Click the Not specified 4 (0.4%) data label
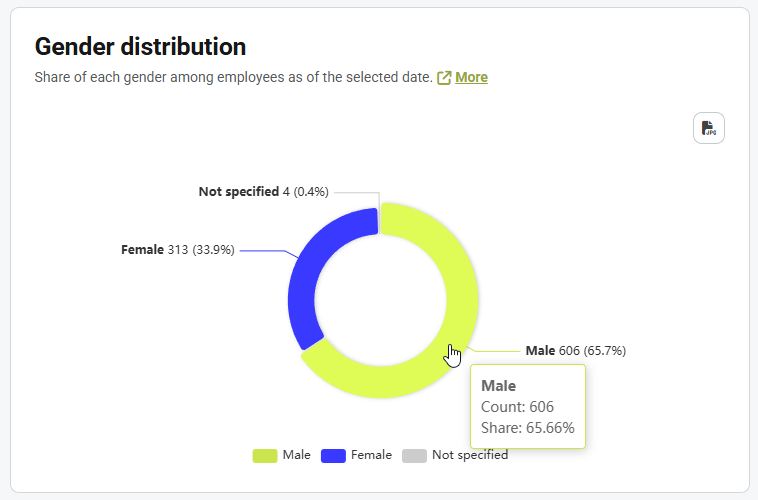The image size is (758, 500). (x=263, y=191)
